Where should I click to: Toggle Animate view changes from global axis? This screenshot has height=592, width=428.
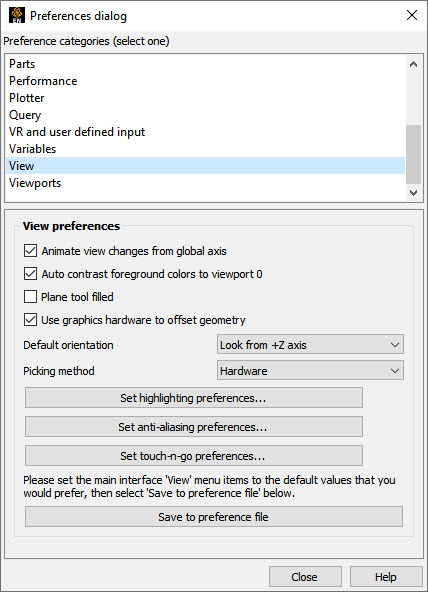pyautogui.click(x=30, y=251)
